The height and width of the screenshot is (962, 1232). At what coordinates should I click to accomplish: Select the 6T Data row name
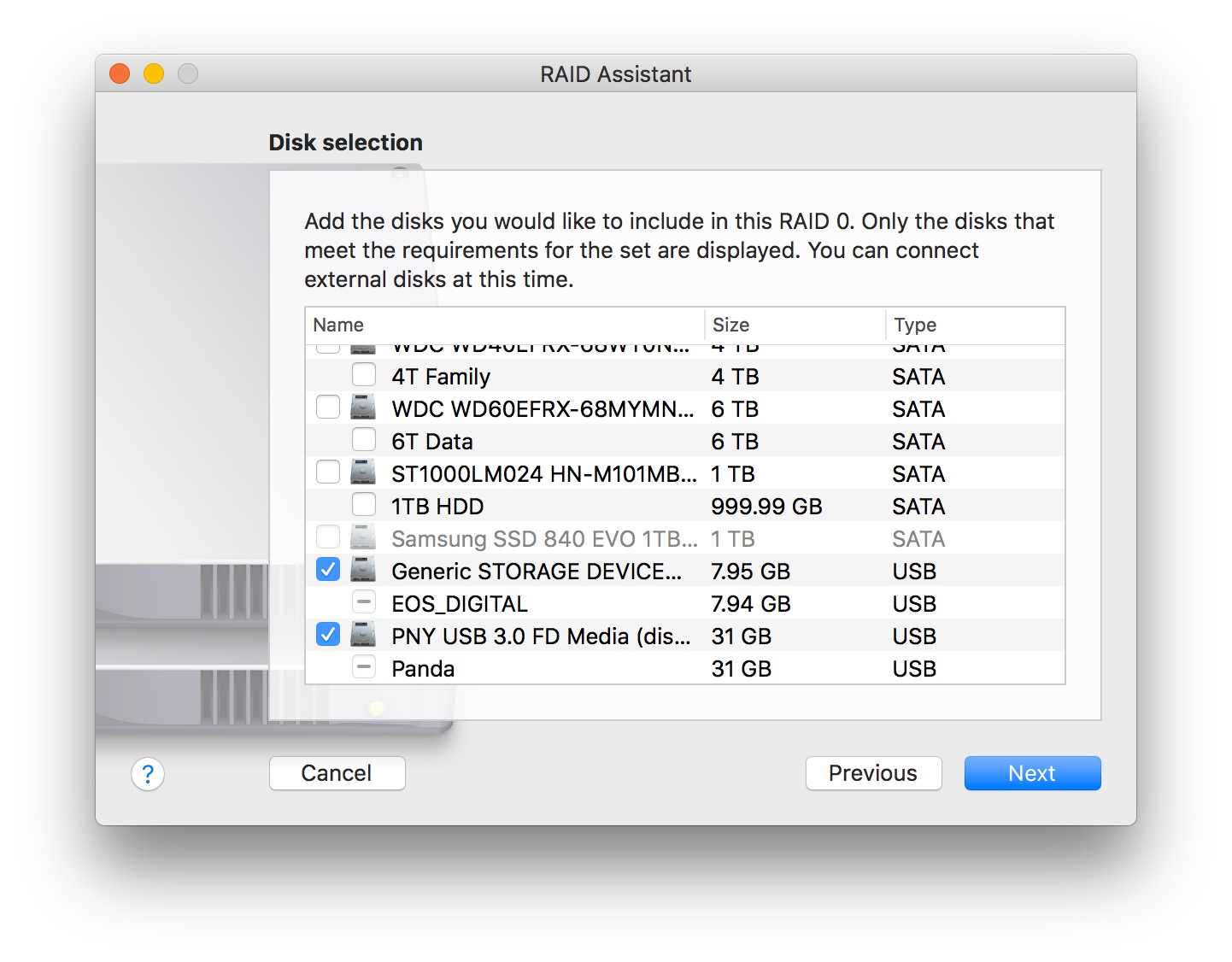coord(432,442)
